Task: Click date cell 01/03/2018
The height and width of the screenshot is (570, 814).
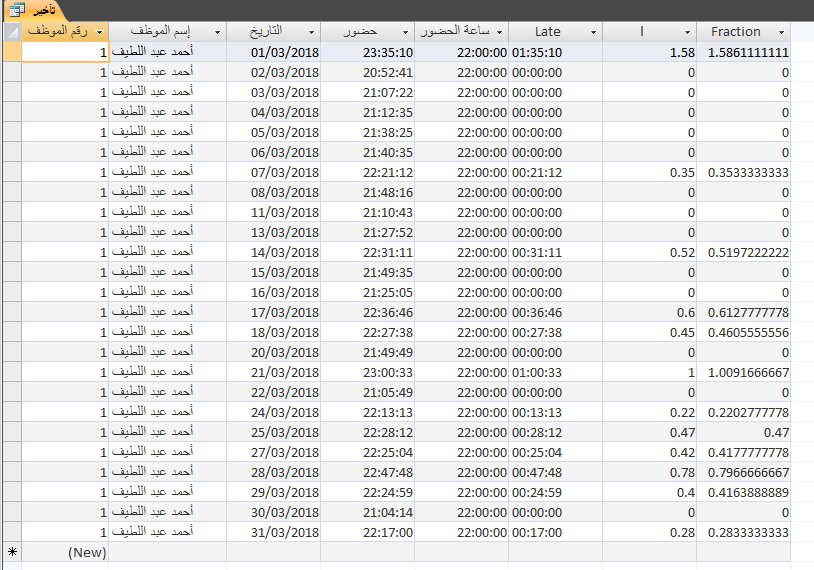Action: coord(274,52)
